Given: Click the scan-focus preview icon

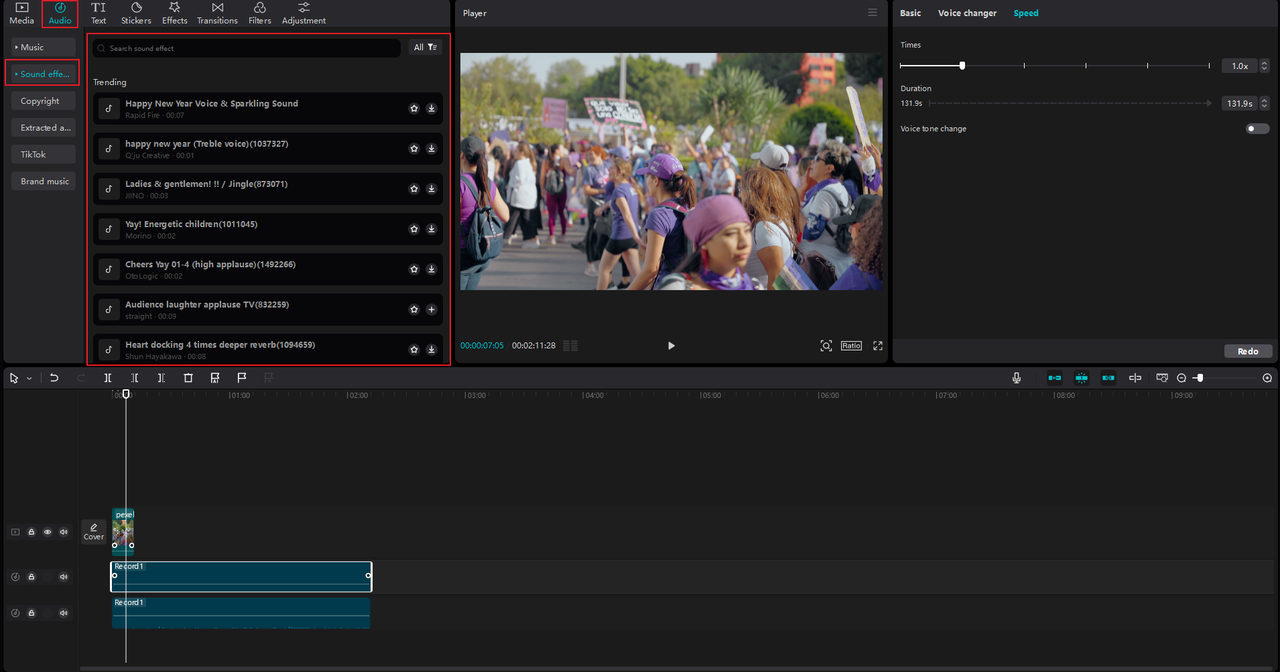Looking at the screenshot, I should (x=826, y=346).
